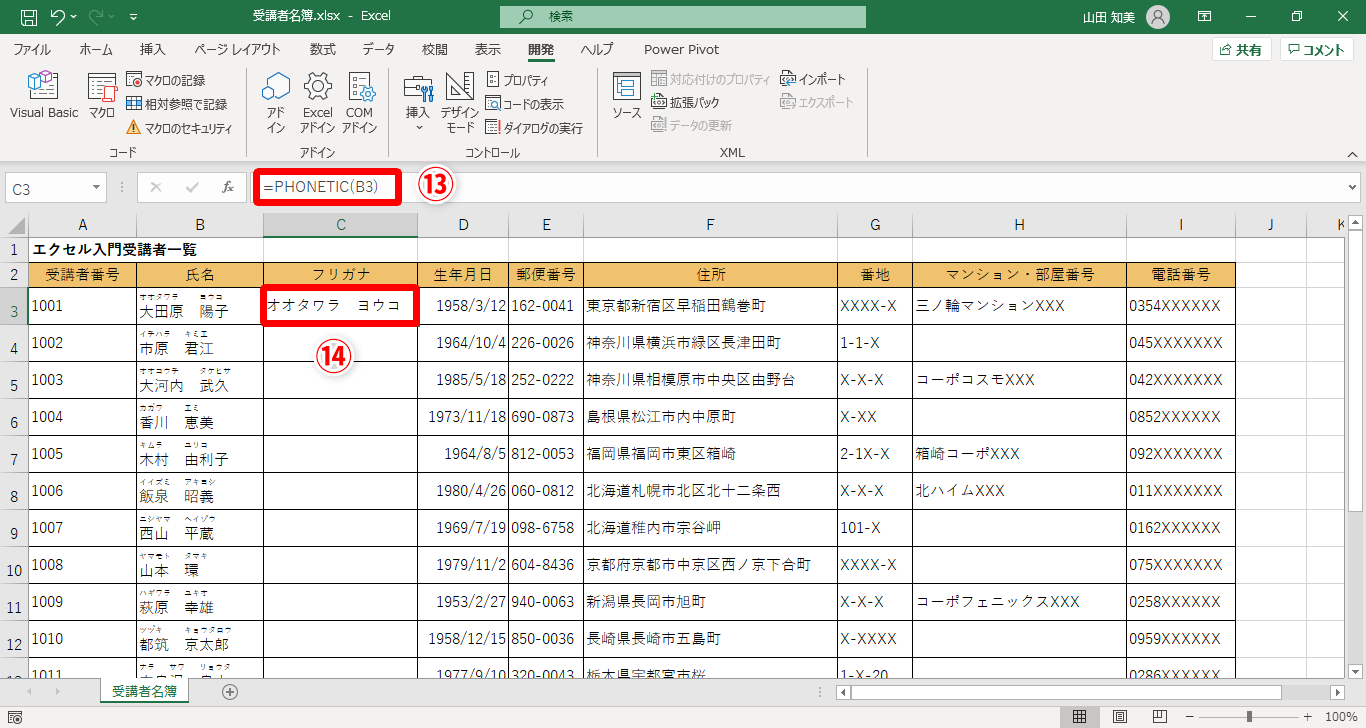Select cell C3 オオタワラ ヨウコ
1366x728 pixels.
pos(340,306)
